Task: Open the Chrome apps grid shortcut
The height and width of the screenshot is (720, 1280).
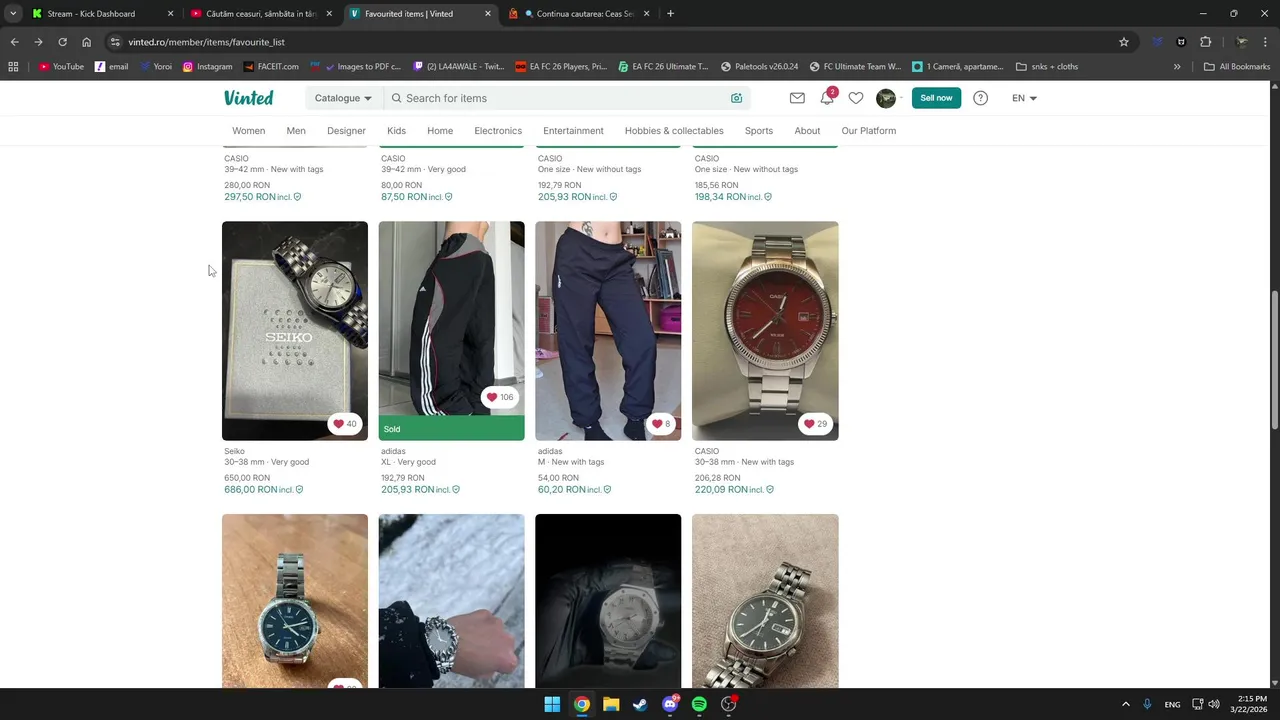Action: tap(13, 67)
